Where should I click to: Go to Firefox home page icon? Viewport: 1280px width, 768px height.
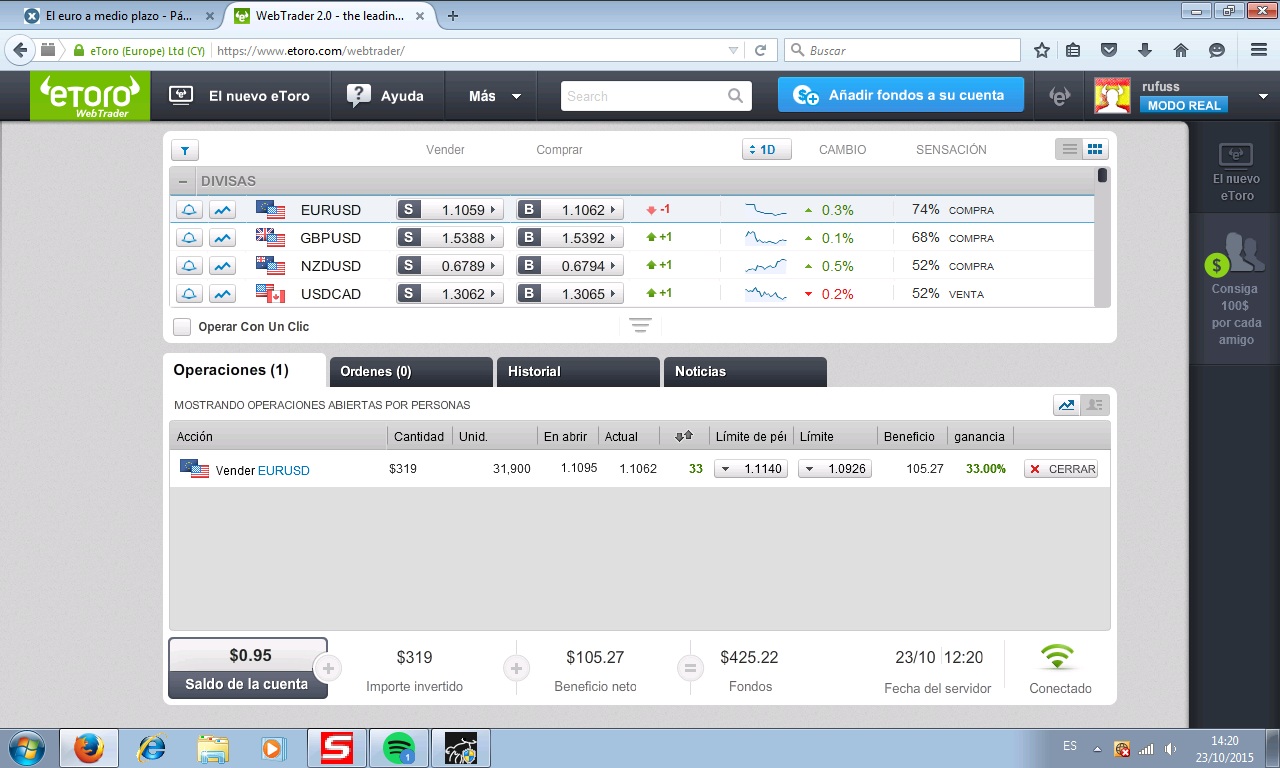click(x=1181, y=50)
